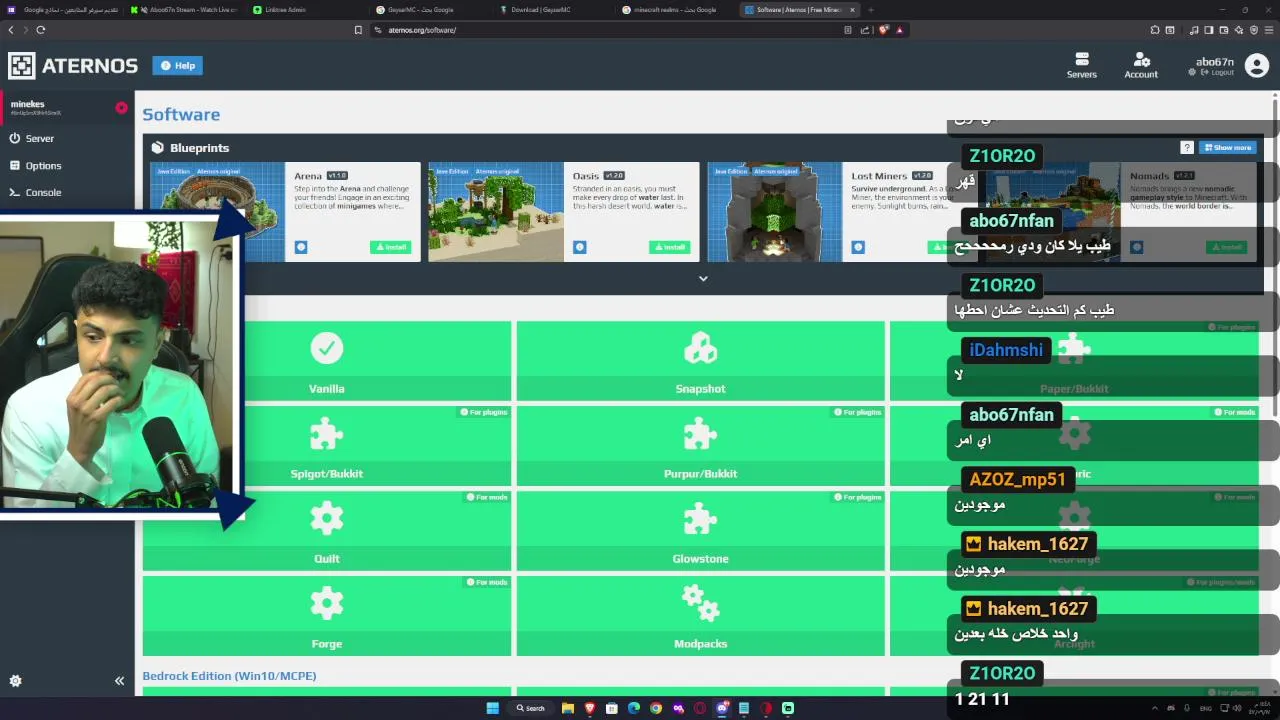The image size is (1280, 720).
Task: Open the browser hamburger menu
Action: point(1268,30)
